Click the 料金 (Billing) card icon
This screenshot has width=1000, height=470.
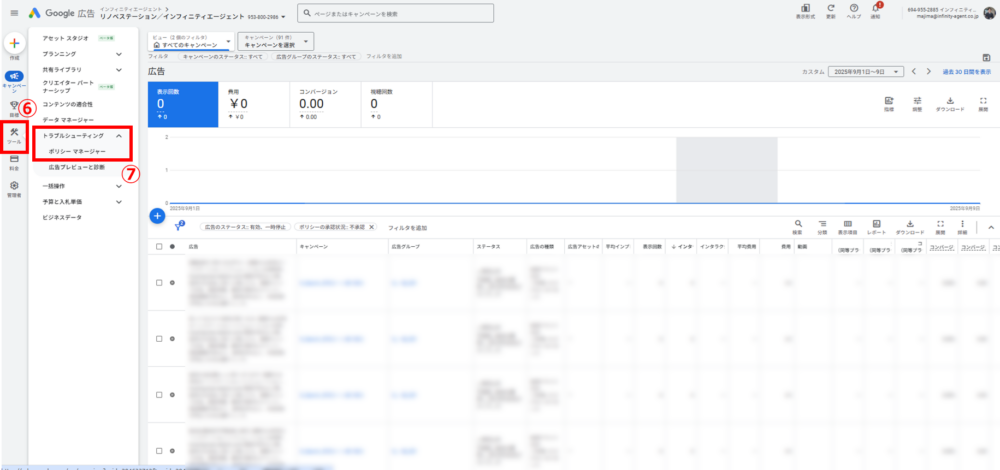[x=14, y=162]
